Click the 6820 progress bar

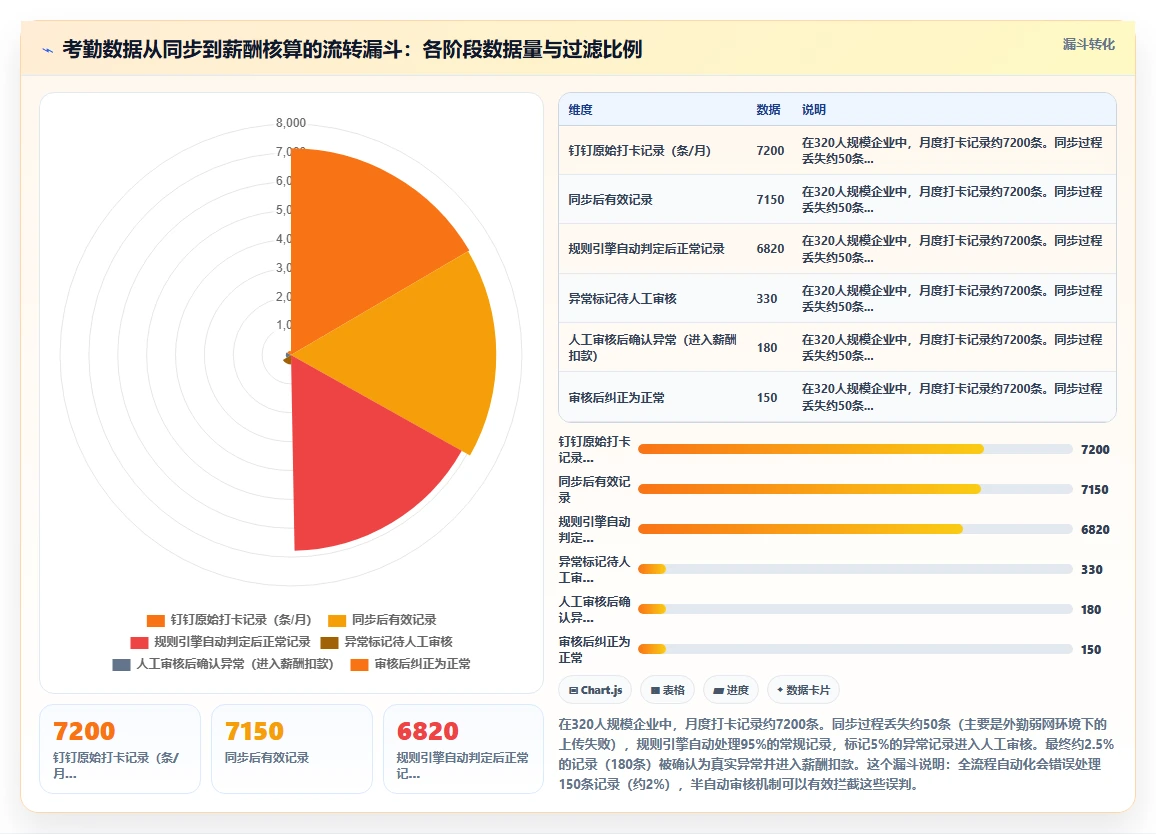(855, 529)
